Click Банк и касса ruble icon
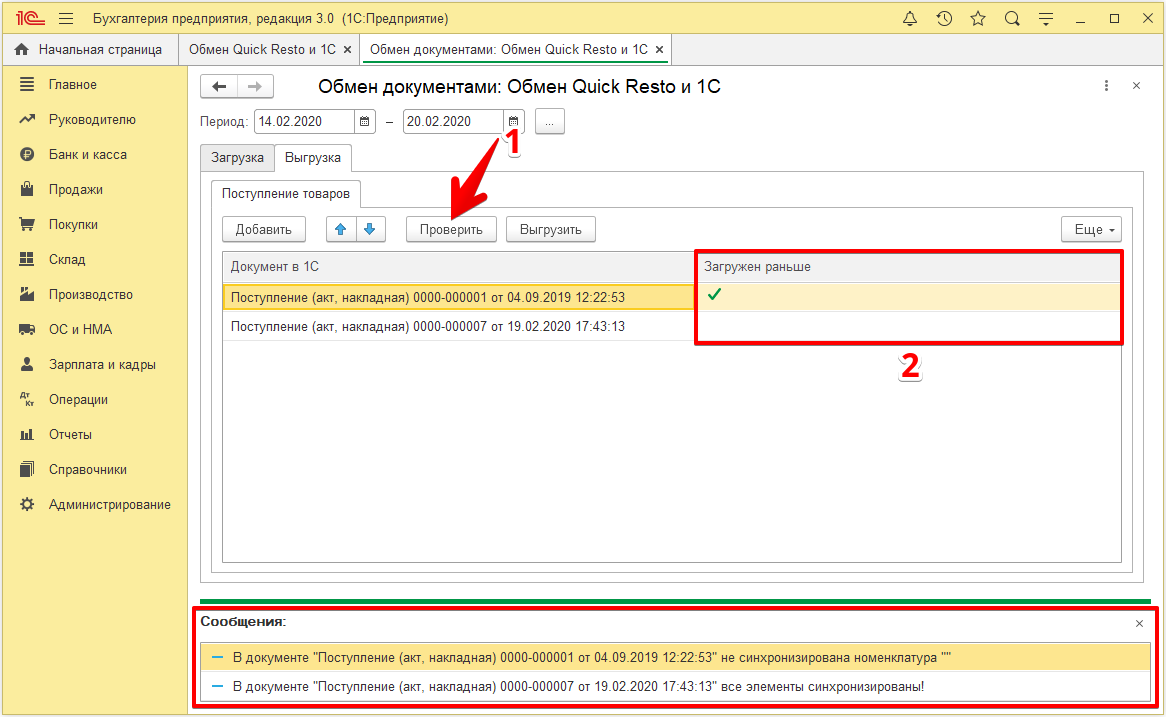 pyautogui.click(x=27, y=154)
